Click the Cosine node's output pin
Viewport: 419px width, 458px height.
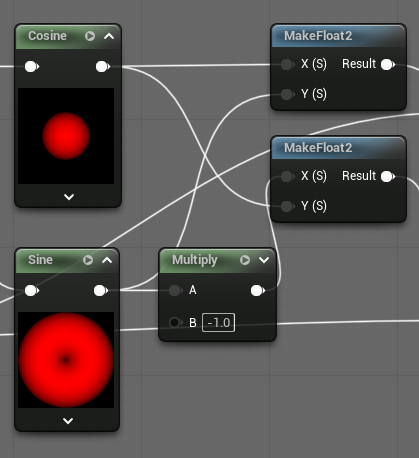103,67
